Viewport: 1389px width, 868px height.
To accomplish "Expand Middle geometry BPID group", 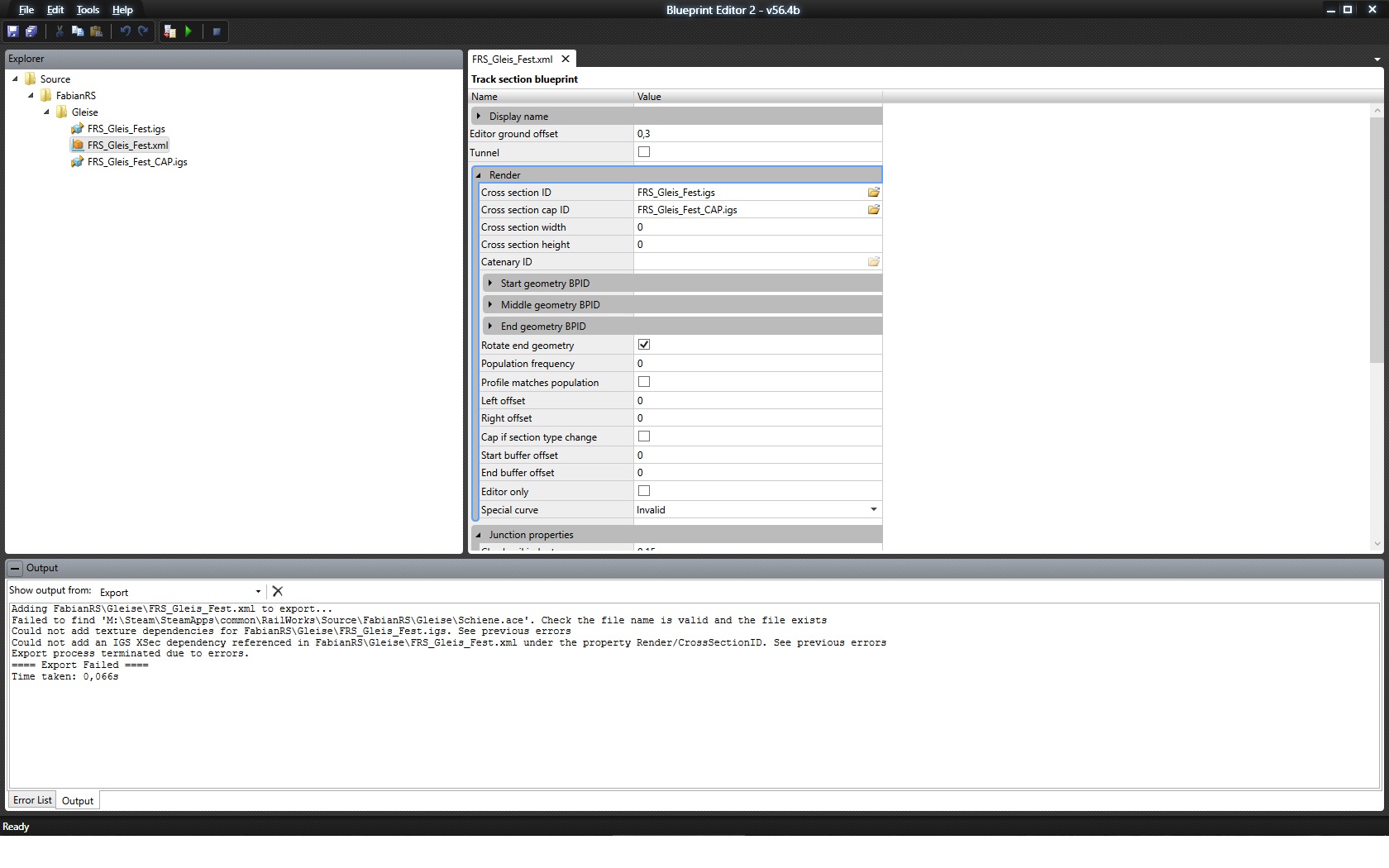I will click(x=490, y=304).
